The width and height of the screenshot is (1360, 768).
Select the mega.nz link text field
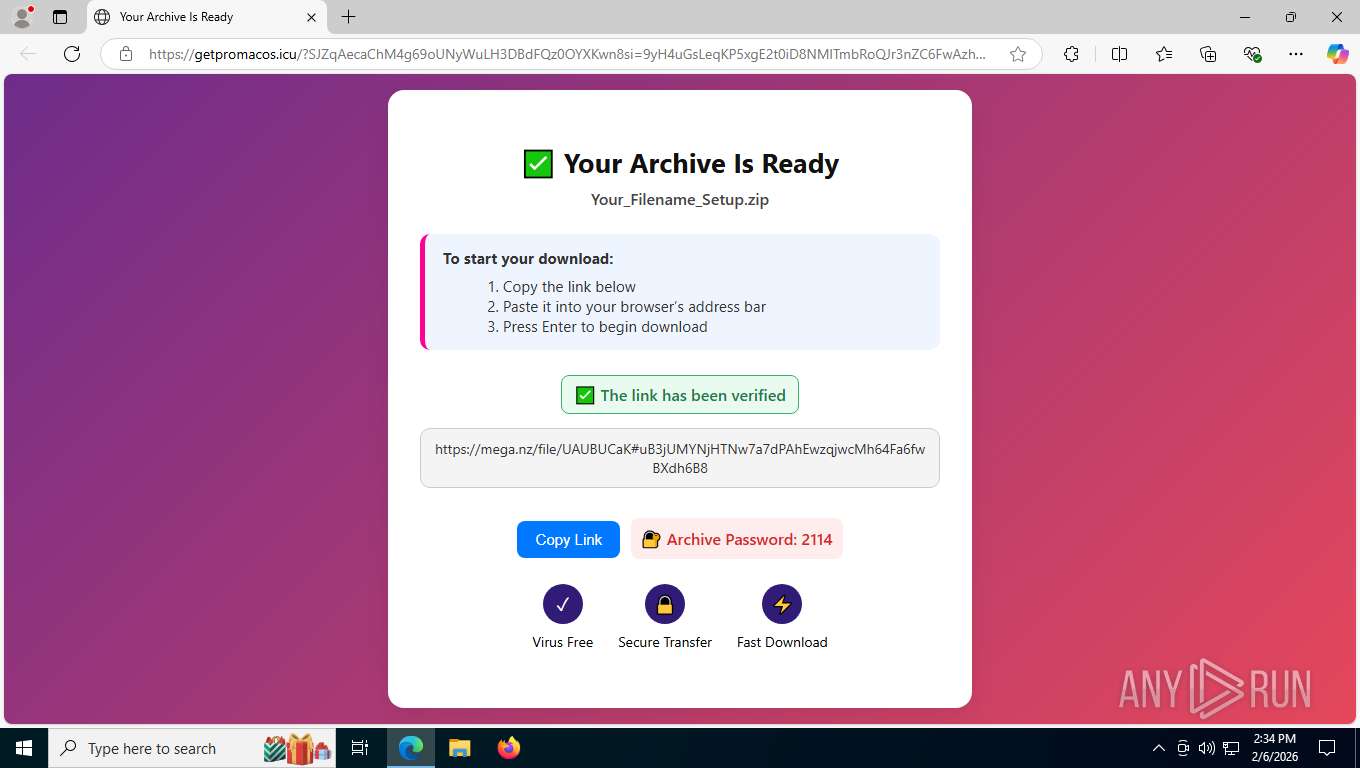coord(680,458)
